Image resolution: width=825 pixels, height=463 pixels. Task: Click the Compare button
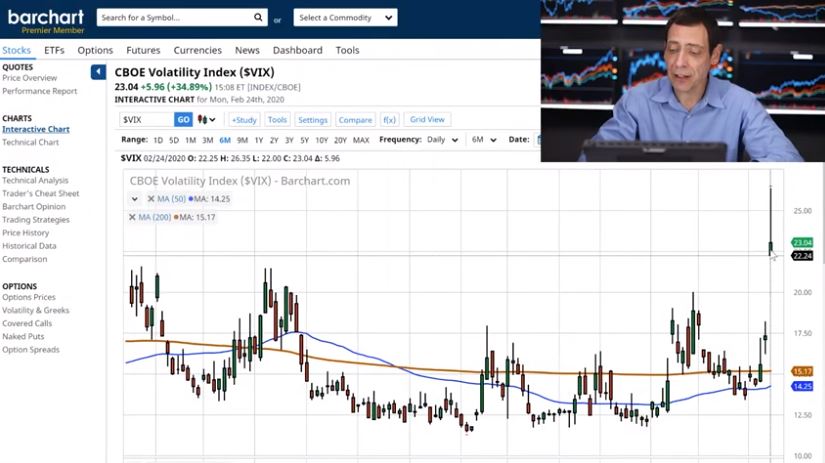click(x=355, y=119)
